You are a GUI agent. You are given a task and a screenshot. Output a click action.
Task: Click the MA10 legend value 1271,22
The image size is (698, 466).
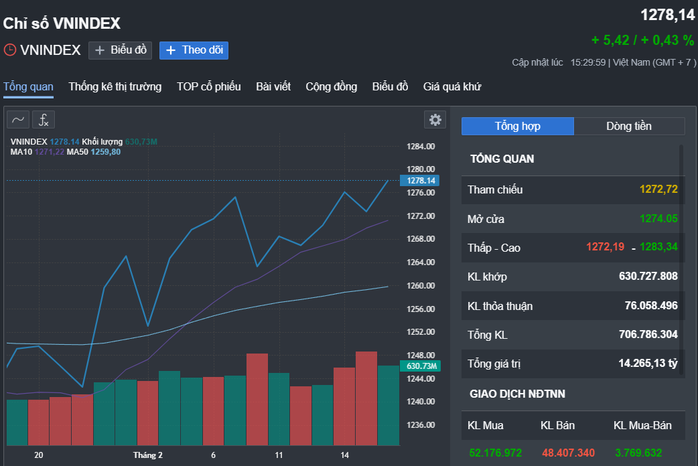(49, 152)
